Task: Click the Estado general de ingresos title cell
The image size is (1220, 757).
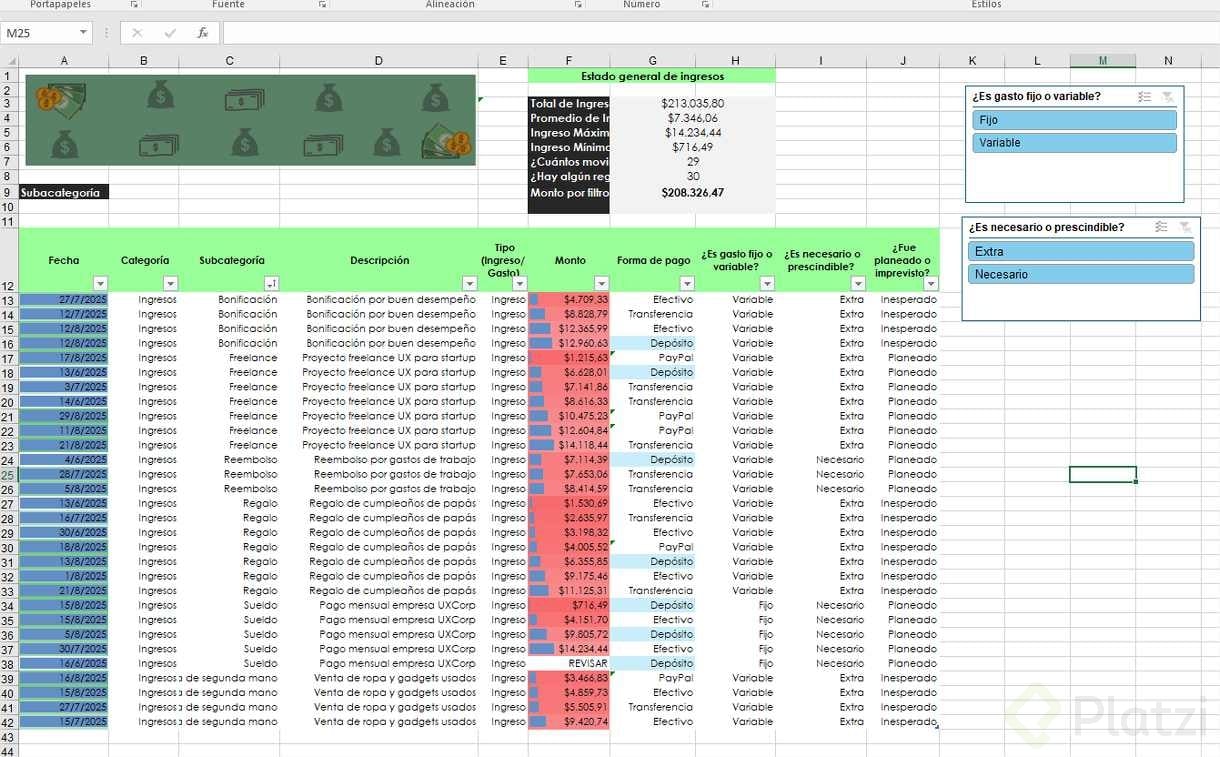Action: pos(652,76)
